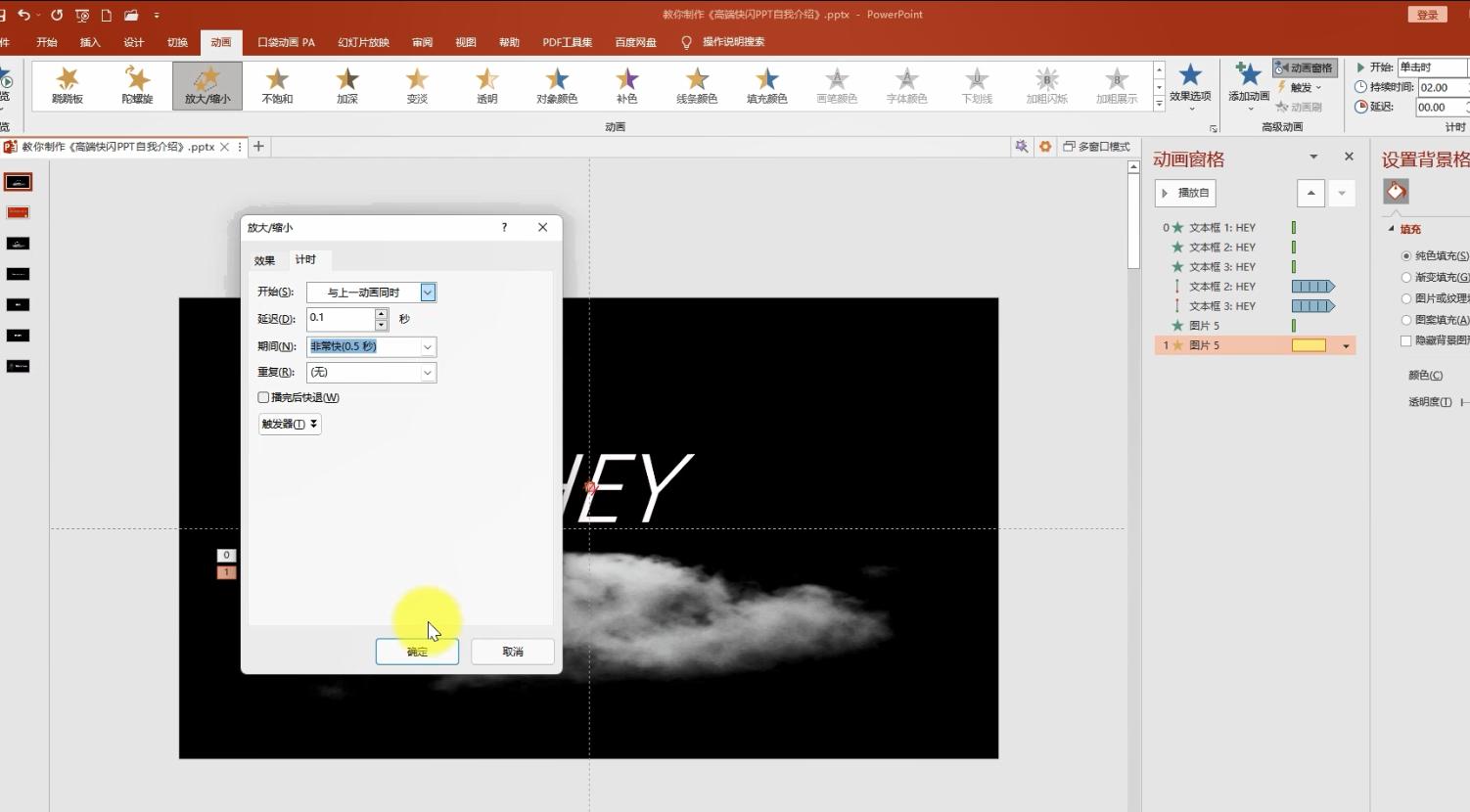The height and width of the screenshot is (812, 1470).
Task: Open the 开始 start timing dropdown
Action: click(x=428, y=293)
